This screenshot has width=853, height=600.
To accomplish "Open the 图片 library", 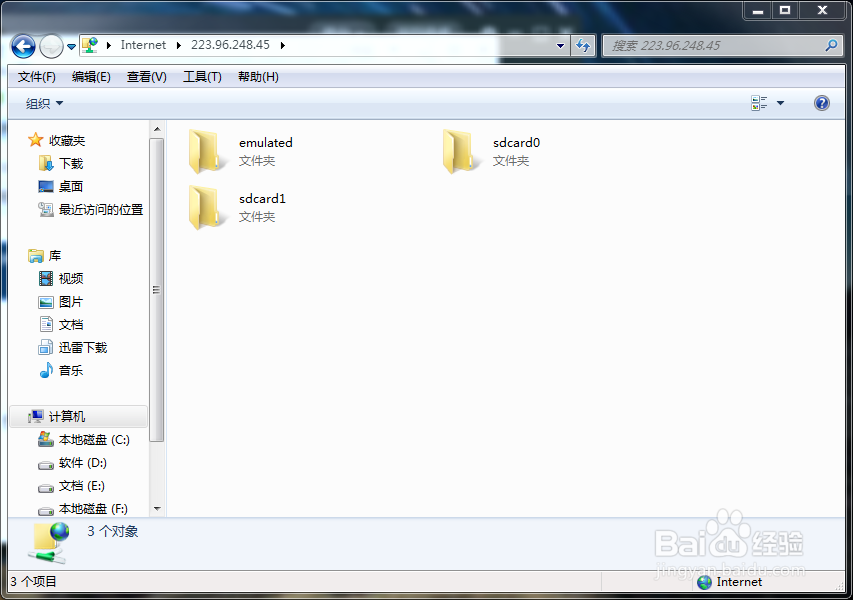I will click(x=71, y=302).
